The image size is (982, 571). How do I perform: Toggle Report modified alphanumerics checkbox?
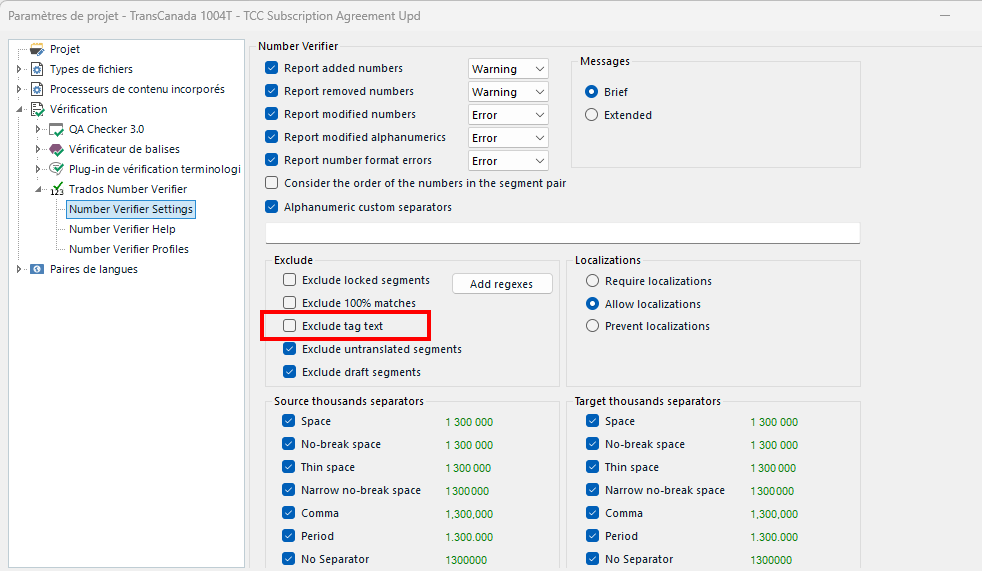click(271, 136)
